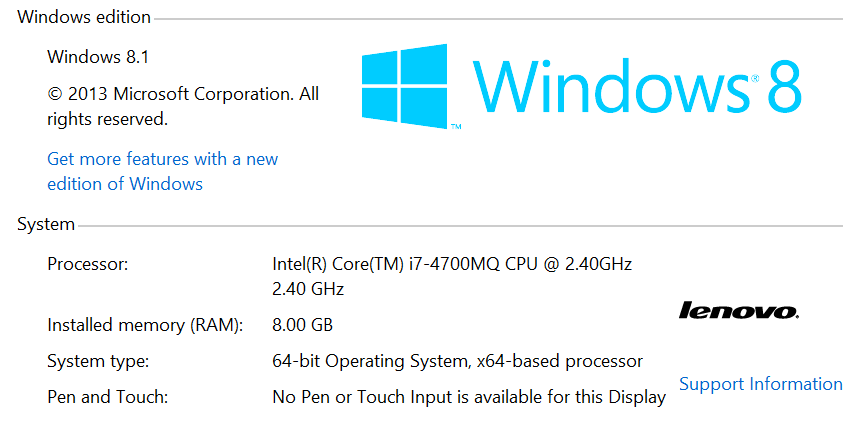Click the 'edition of Windows' link line

click(125, 184)
